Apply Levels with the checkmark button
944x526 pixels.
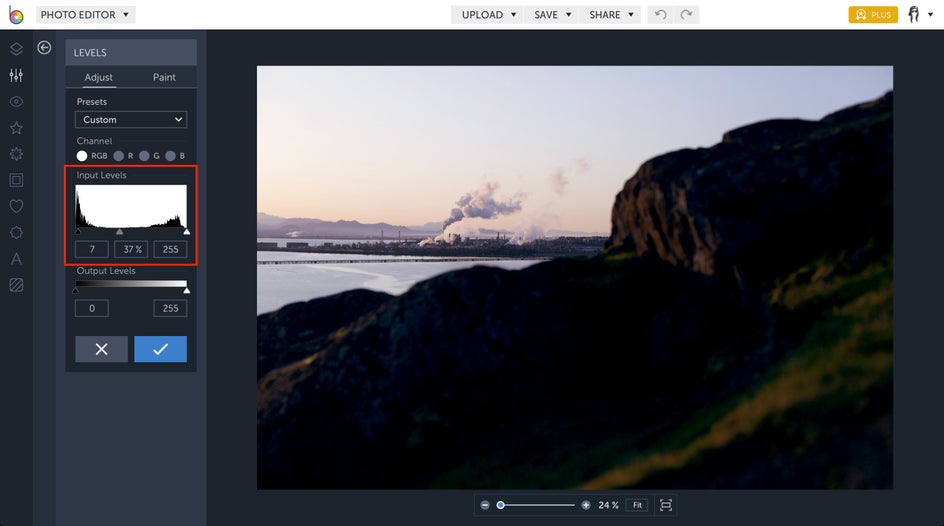[x=160, y=349]
